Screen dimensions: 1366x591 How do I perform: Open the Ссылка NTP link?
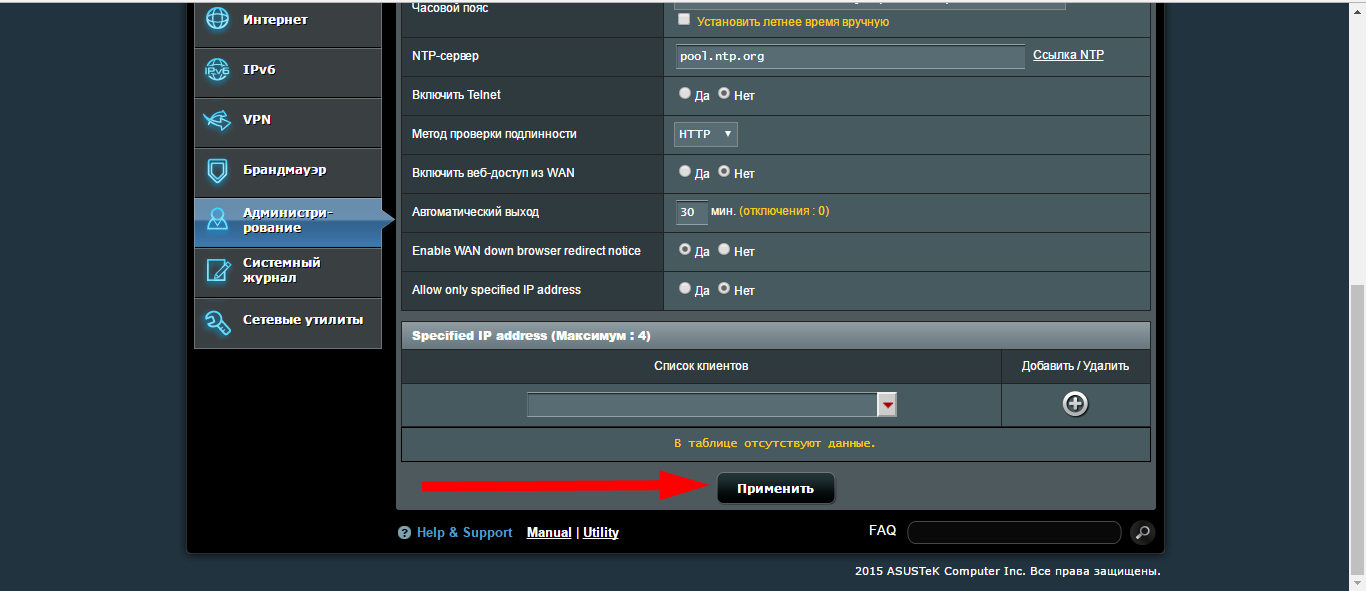[x=1068, y=55]
